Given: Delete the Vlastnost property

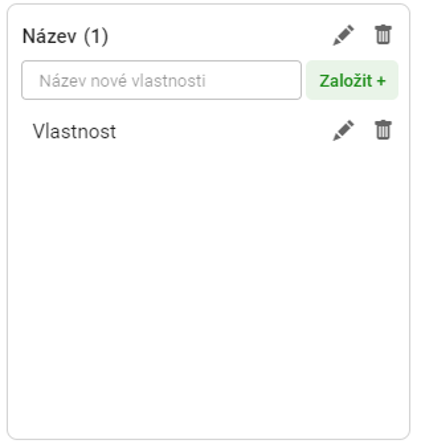Looking at the screenshot, I should pos(383,130).
